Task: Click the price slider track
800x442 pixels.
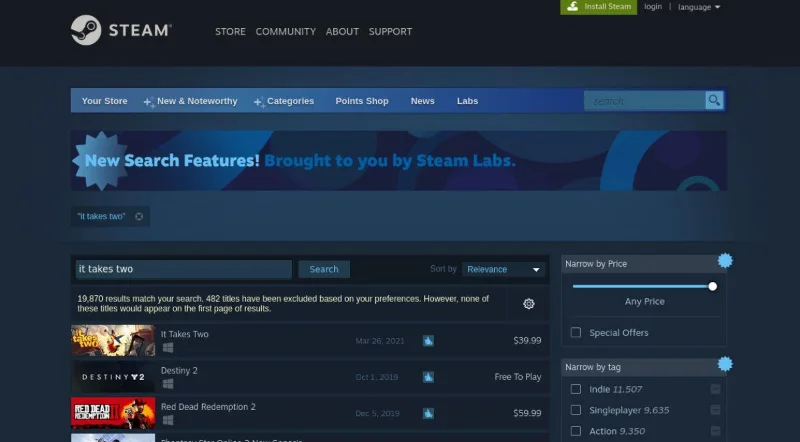Action: (641, 286)
